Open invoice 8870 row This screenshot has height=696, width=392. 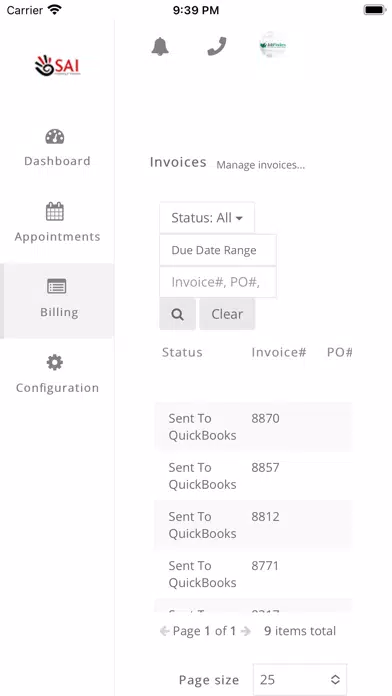(253, 427)
